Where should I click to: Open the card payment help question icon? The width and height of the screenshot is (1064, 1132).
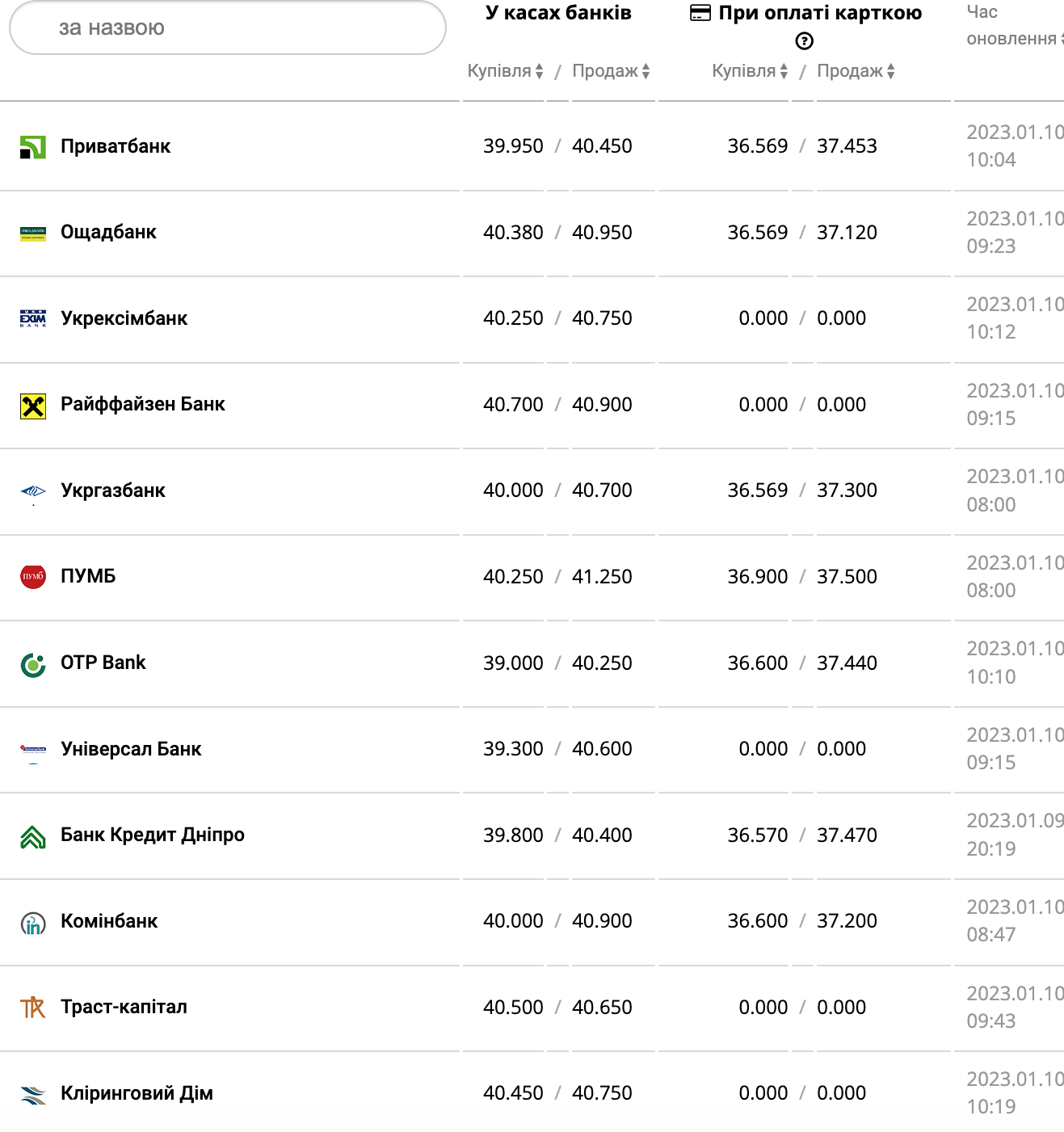[x=804, y=41]
